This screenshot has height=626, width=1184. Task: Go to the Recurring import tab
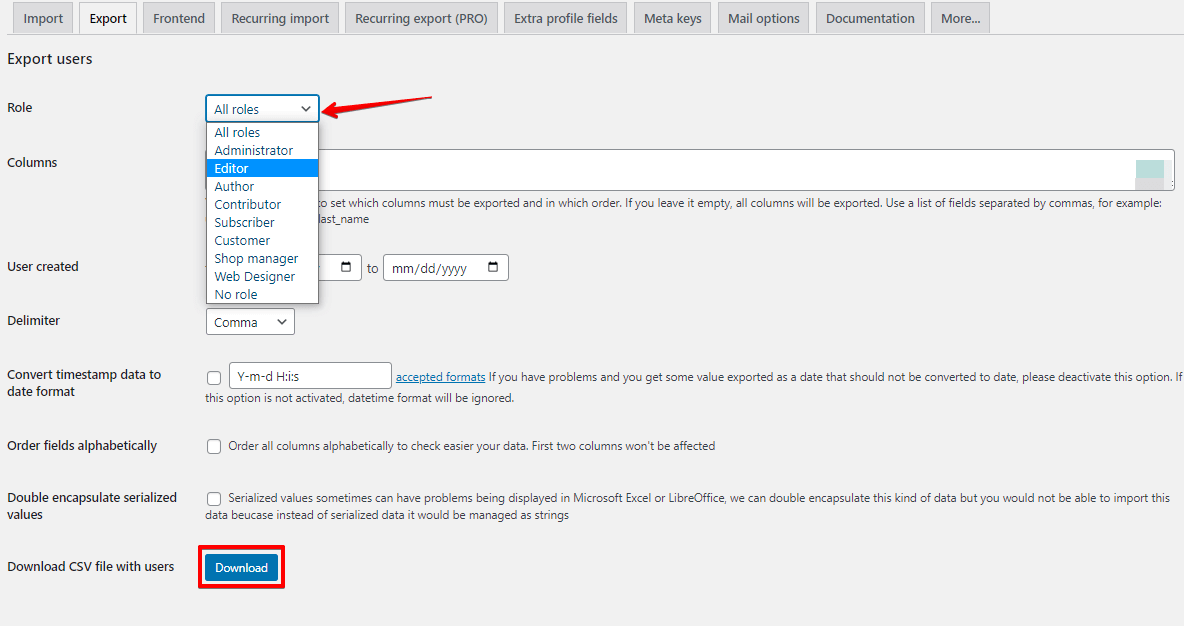(x=279, y=17)
